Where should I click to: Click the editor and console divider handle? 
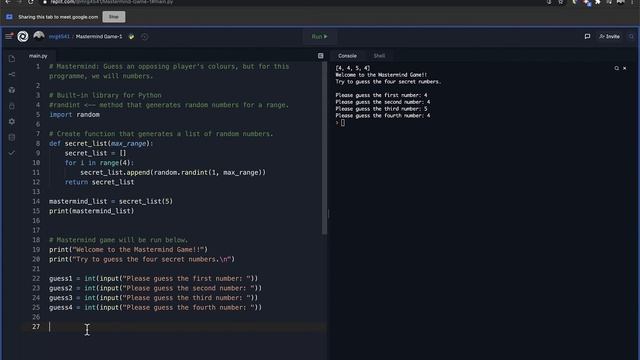click(329, 213)
